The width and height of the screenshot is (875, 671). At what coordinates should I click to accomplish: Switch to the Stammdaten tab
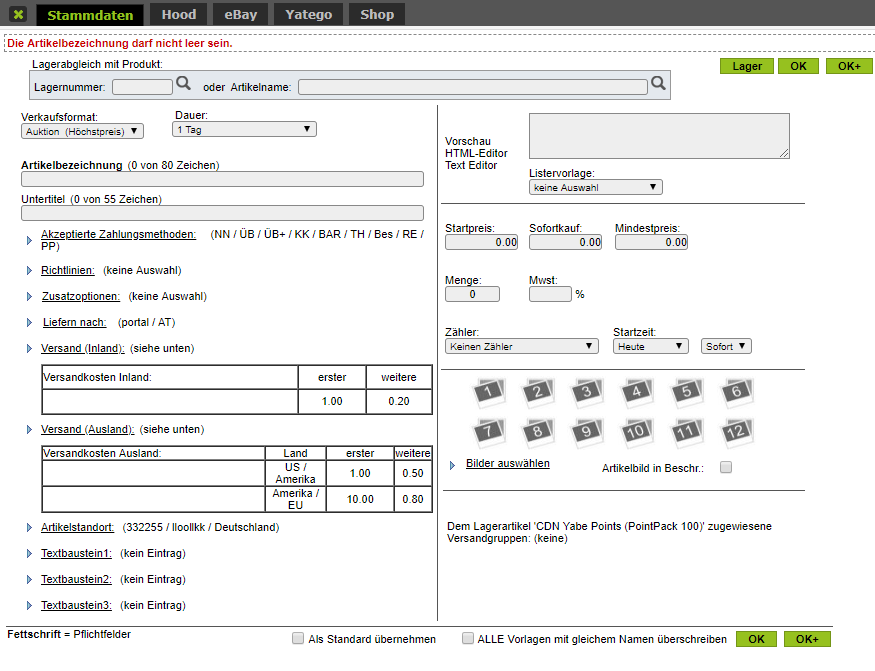click(90, 15)
